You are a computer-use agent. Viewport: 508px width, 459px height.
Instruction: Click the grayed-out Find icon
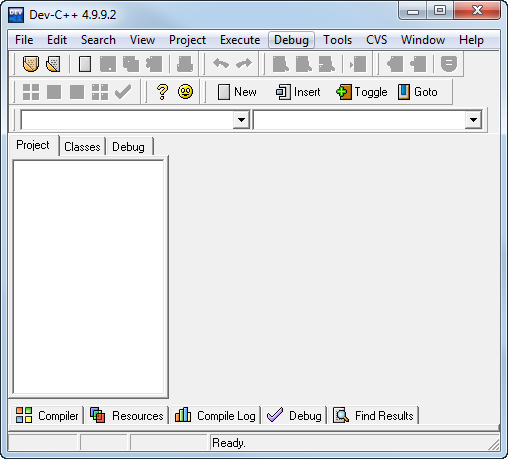click(281, 64)
